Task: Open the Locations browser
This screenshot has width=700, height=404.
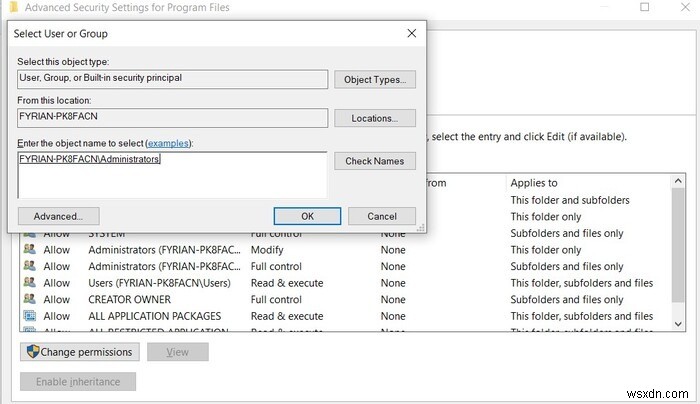Action: [375, 118]
